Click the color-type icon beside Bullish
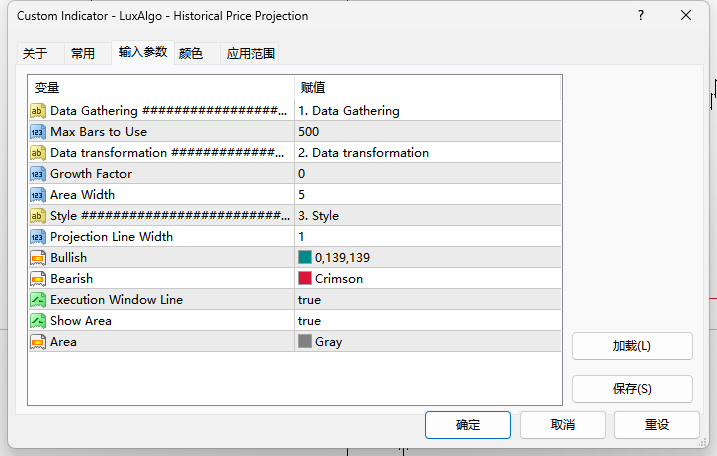This screenshot has height=456, width=717. [38, 258]
